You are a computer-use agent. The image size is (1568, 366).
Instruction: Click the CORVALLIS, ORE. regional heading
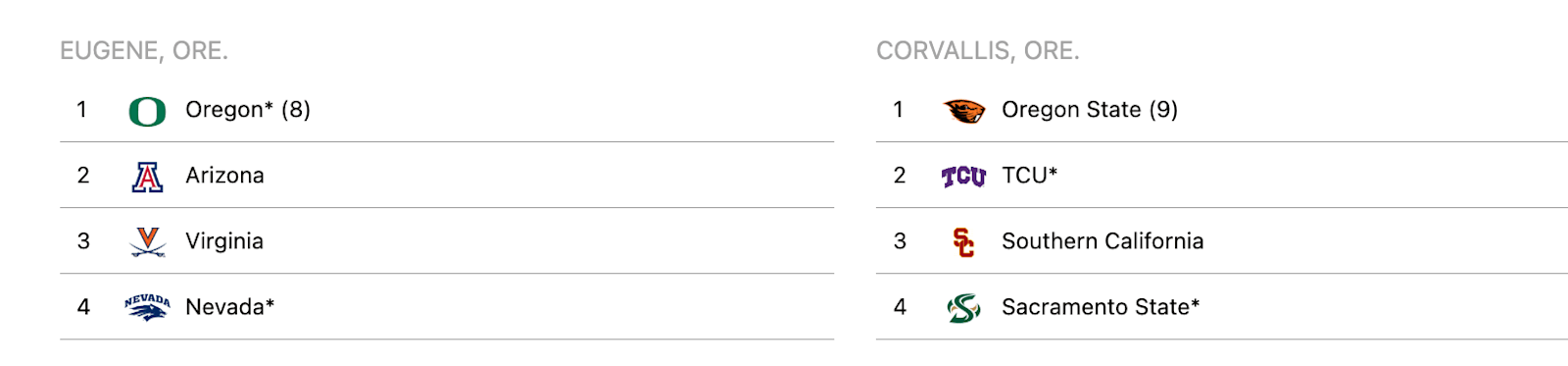[978, 51]
